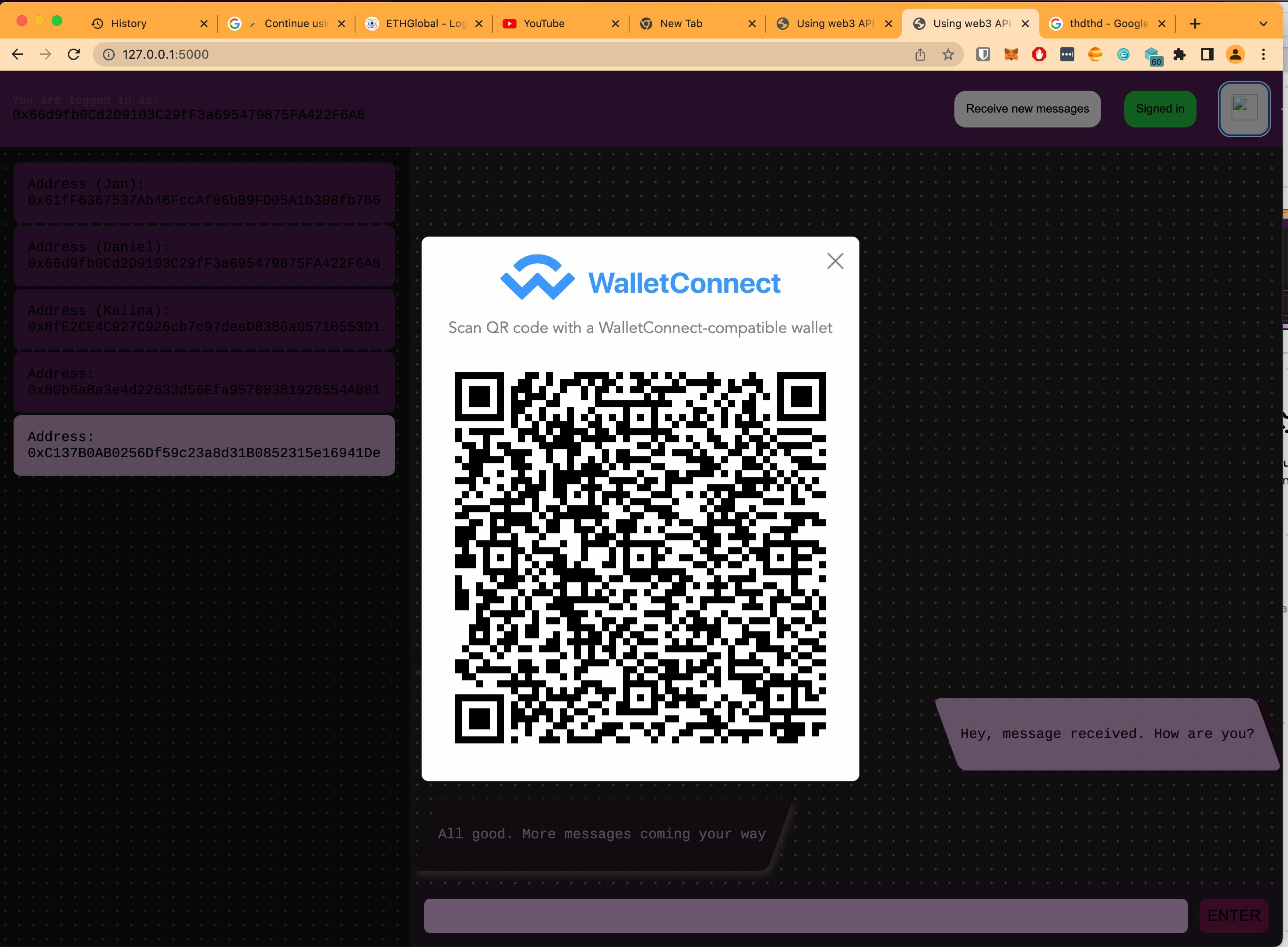Viewport: 1288px width, 947px height.
Task: Open the tab search dropdown chevron
Action: [1263, 24]
